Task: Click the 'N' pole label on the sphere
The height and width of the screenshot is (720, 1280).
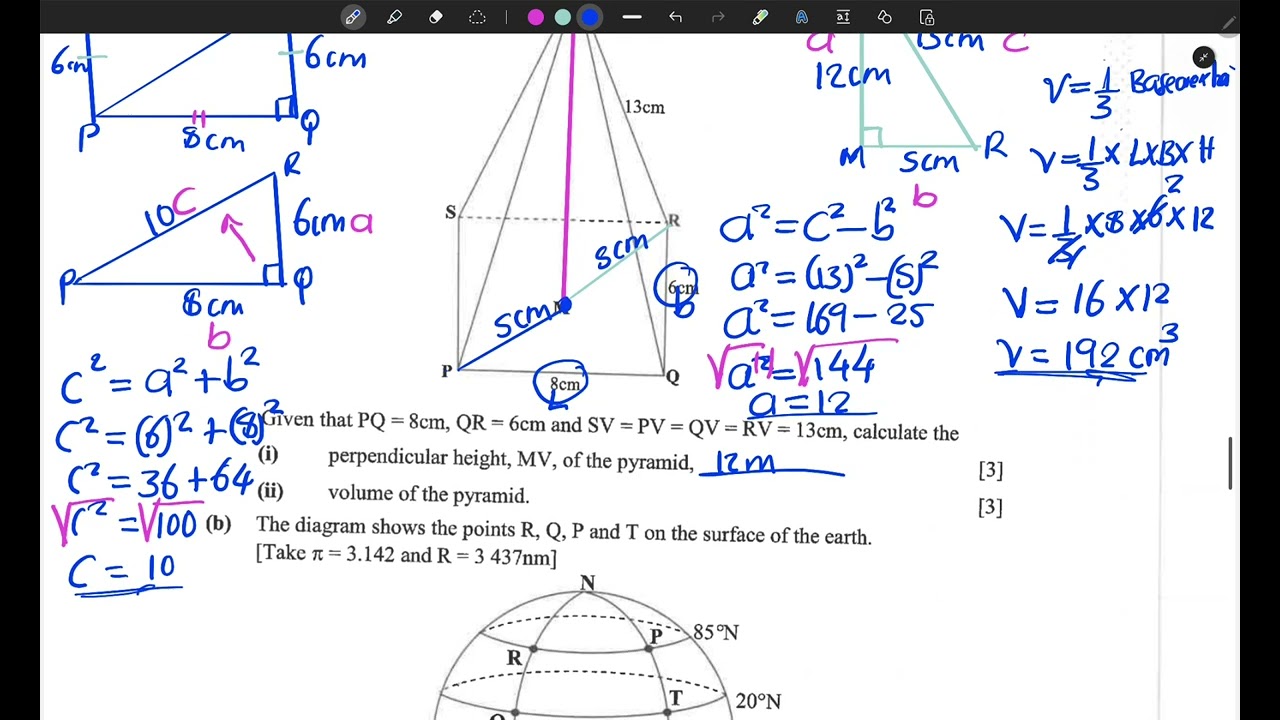Action: (x=587, y=583)
